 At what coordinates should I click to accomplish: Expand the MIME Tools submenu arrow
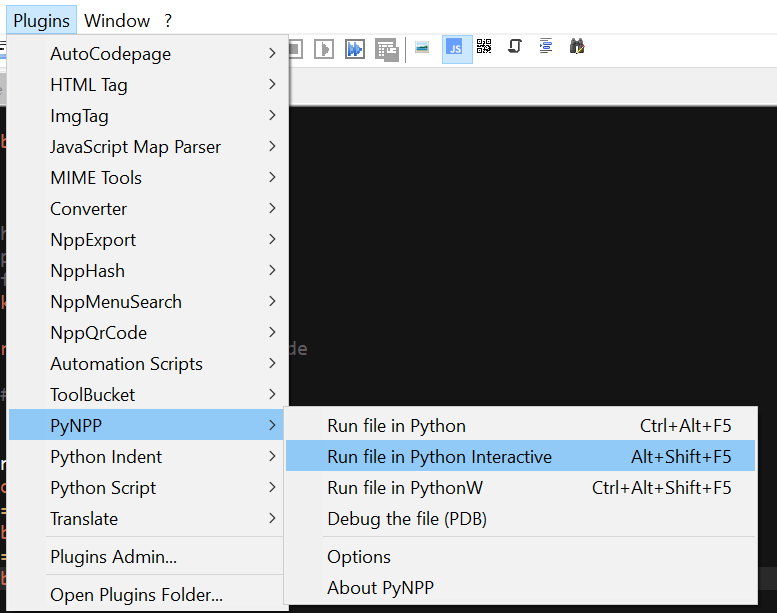[x=272, y=177]
